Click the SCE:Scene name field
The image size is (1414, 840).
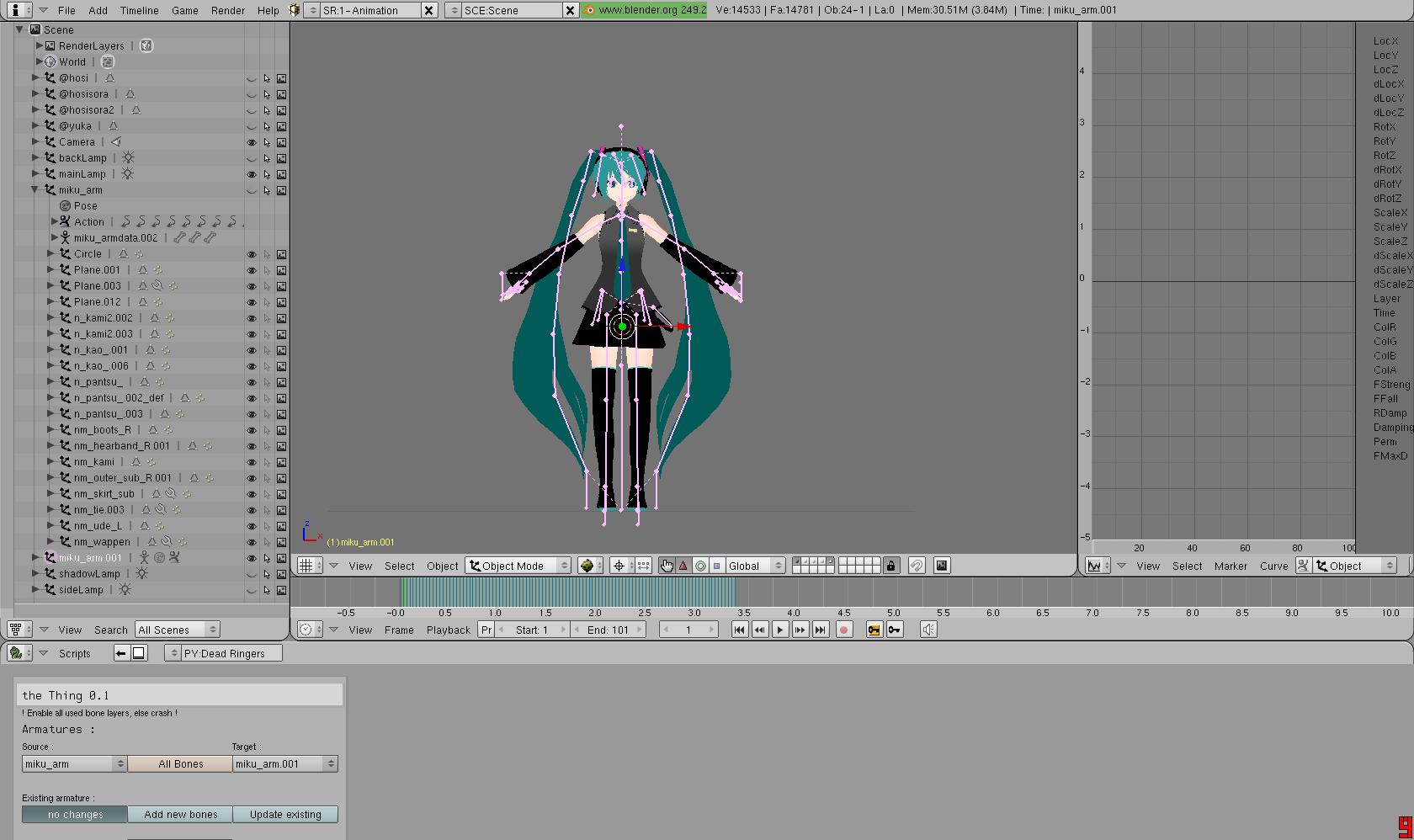click(x=511, y=10)
